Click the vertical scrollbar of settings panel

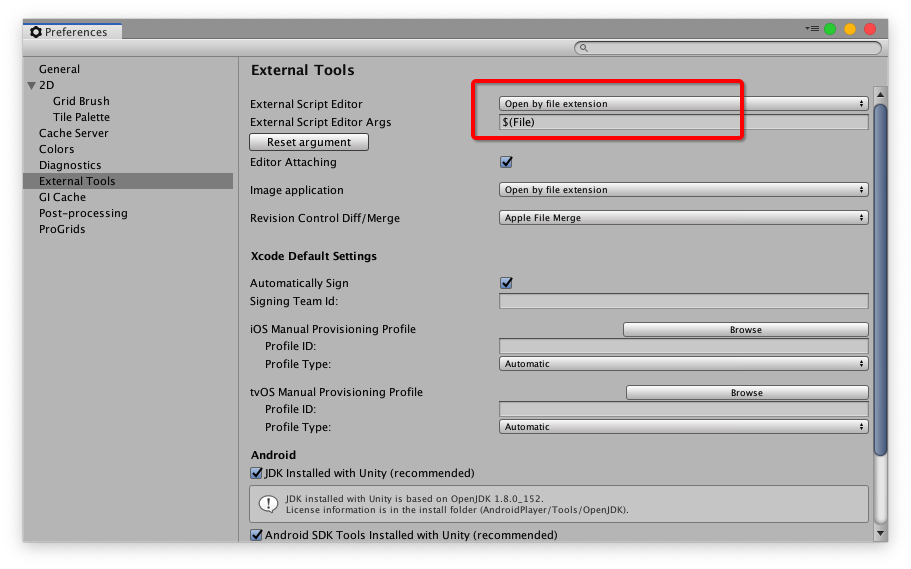click(x=880, y=280)
